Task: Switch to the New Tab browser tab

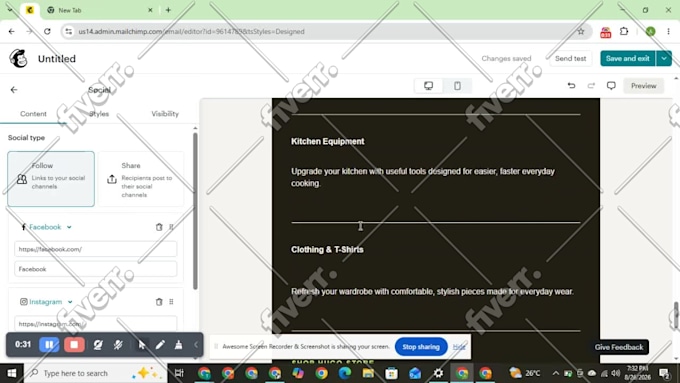Action: point(100,10)
